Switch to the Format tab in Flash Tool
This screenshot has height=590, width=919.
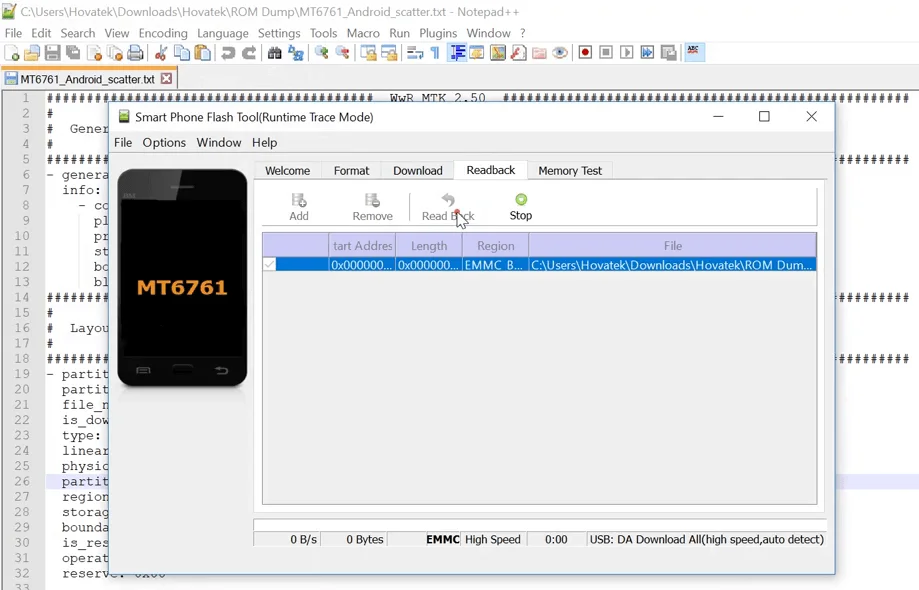coord(351,170)
